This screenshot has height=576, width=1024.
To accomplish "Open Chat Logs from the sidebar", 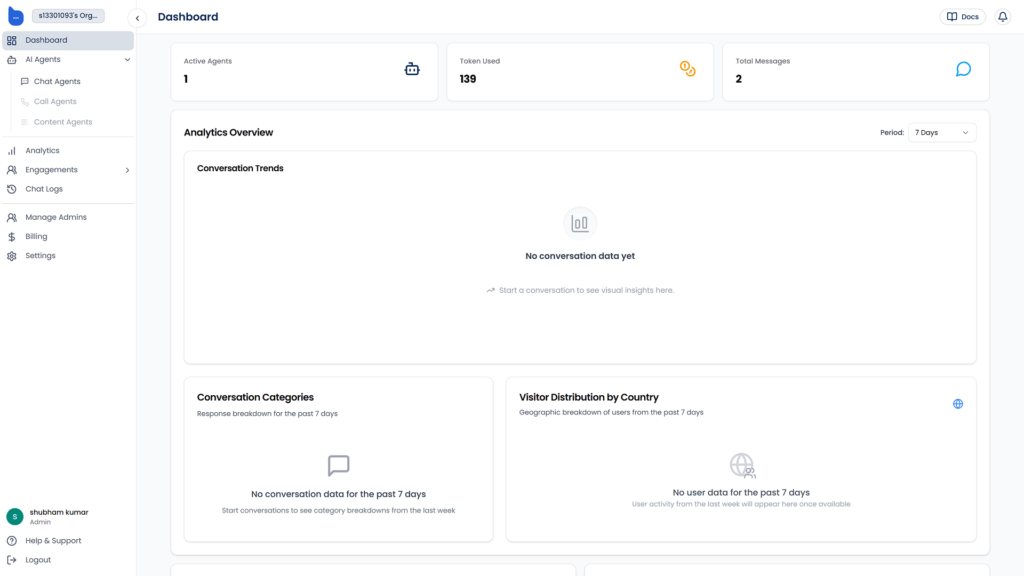I will point(44,189).
